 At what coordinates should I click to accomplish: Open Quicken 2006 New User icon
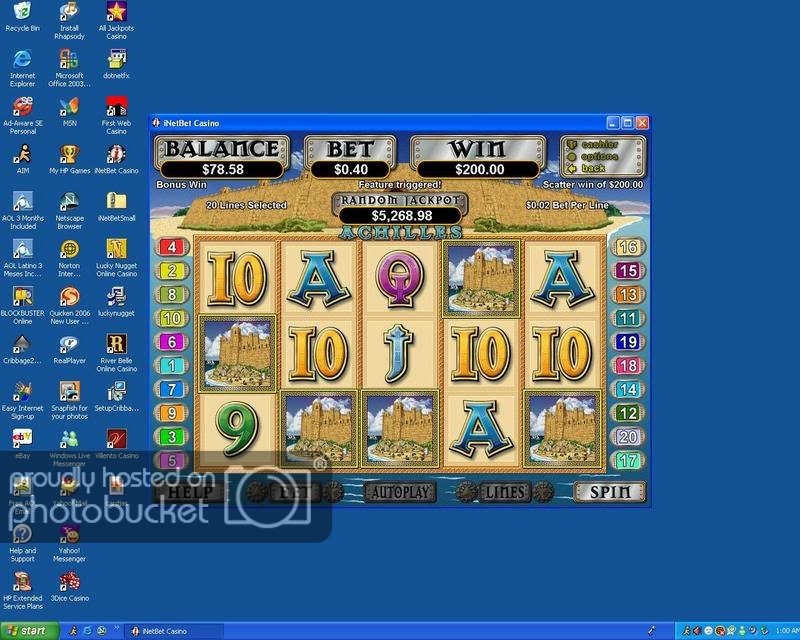pyautogui.click(x=69, y=306)
